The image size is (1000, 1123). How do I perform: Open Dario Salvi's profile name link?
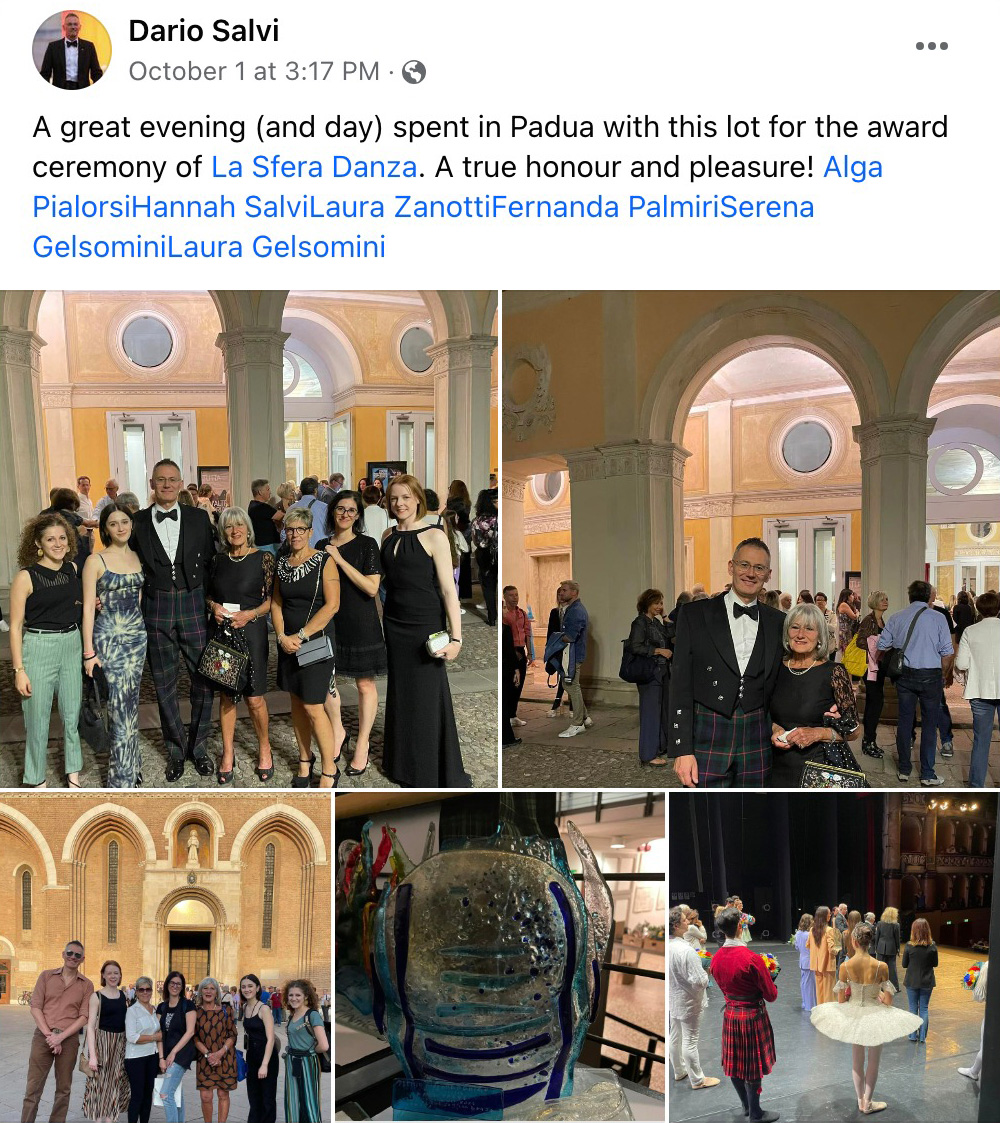click(x=203, y=31)
